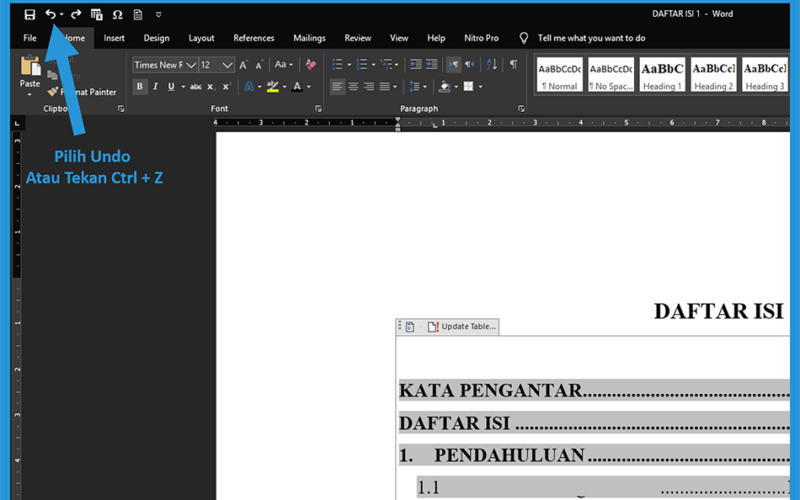Viewport: 800px width, 500px height.
Task: Activate the Format Painter tool
Action: point(82,92)
